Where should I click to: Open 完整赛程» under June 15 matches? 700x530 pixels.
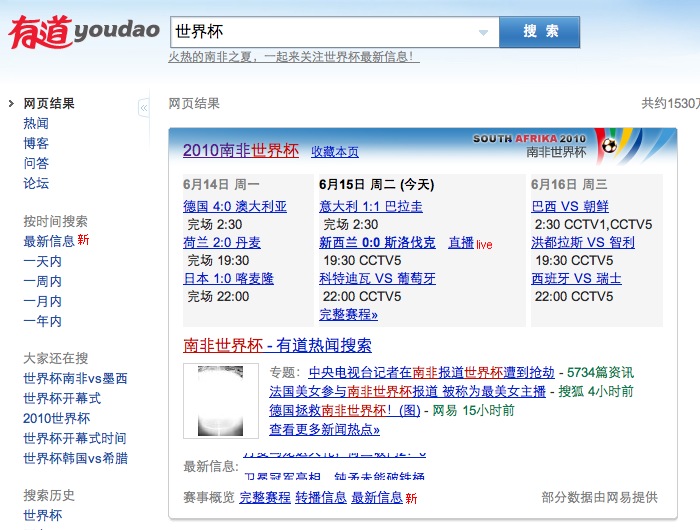point(349,315)
